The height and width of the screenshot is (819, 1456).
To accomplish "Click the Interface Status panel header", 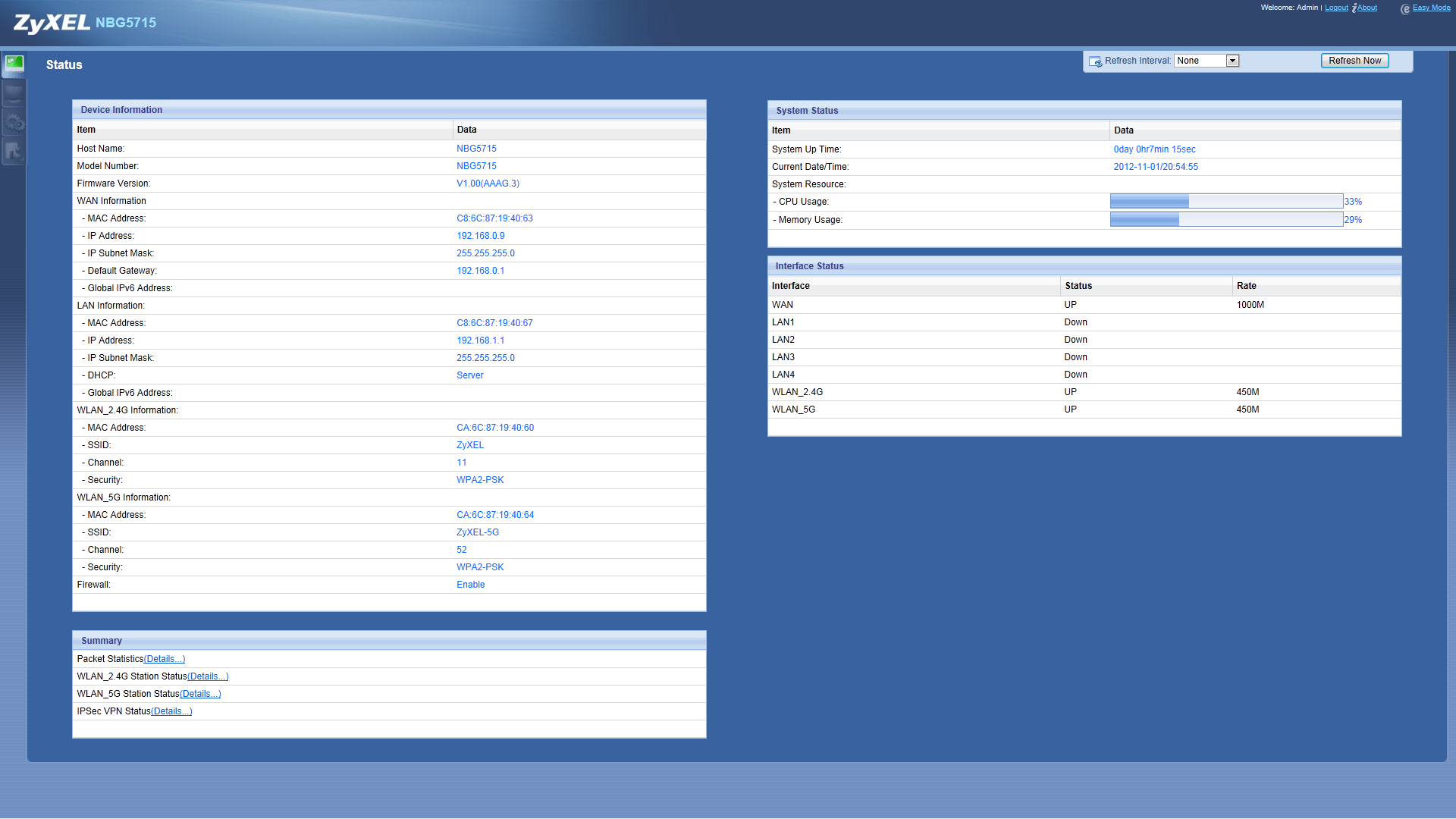I will (1084, 266).
